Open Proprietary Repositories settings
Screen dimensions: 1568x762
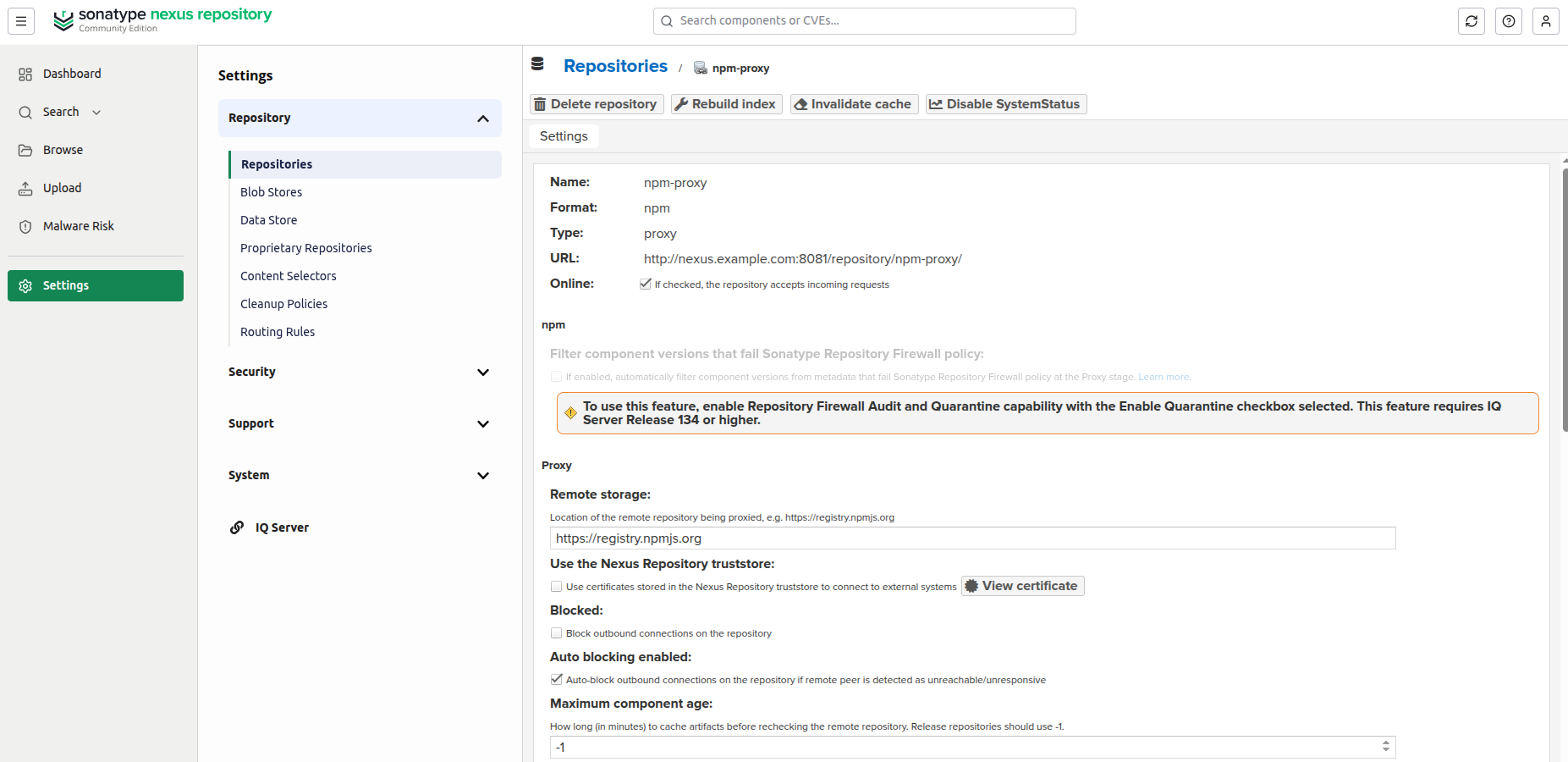pyautogui.click(x=306, y=248)
